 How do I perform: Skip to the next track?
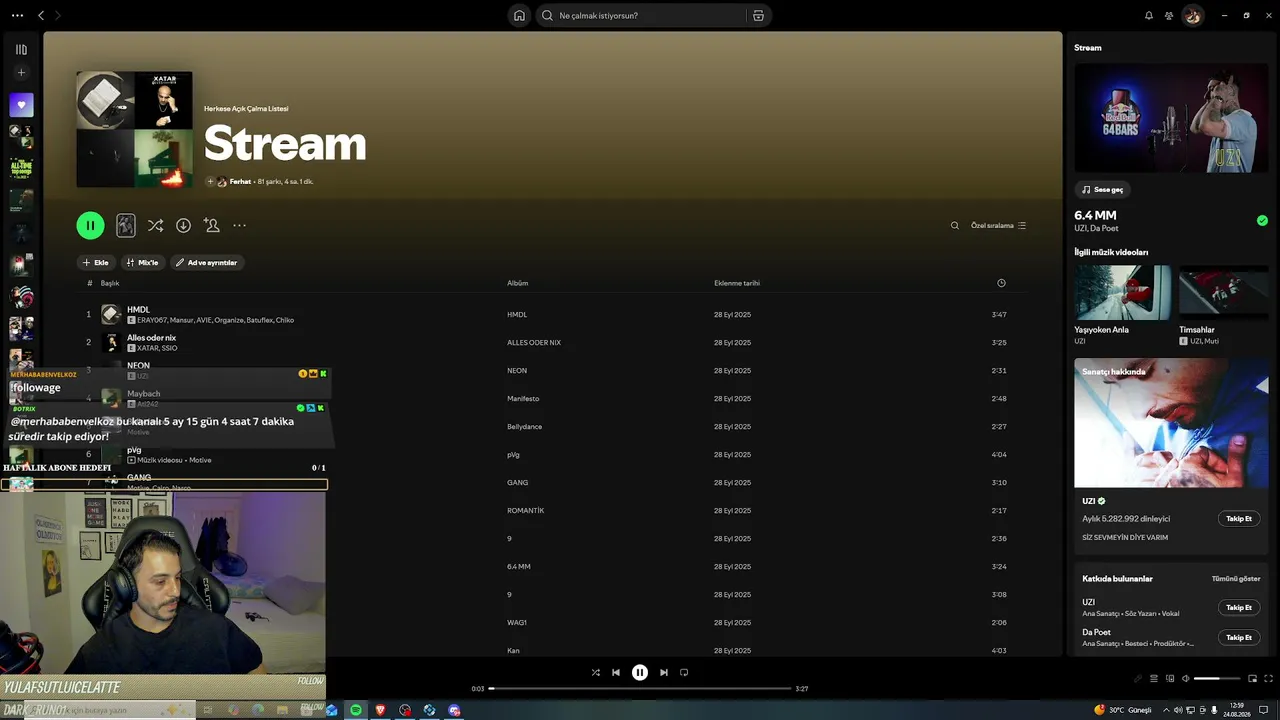click(664, 673)
